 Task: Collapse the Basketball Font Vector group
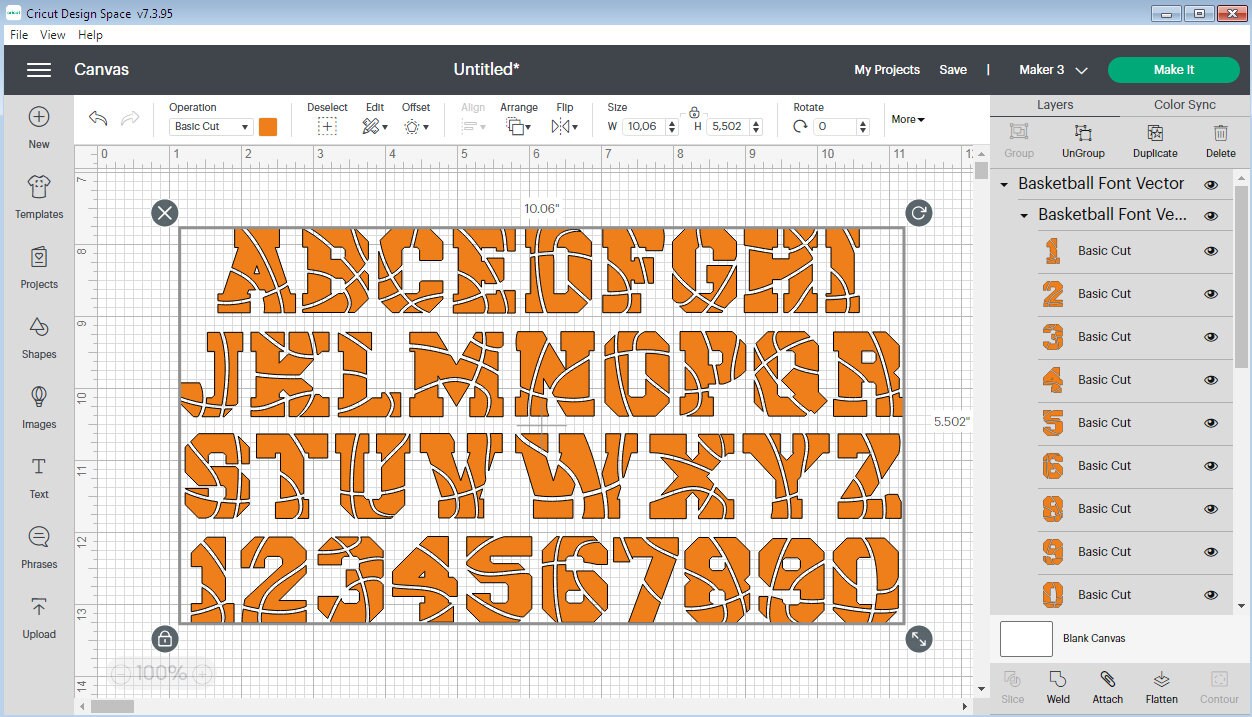click(1003, 184)
